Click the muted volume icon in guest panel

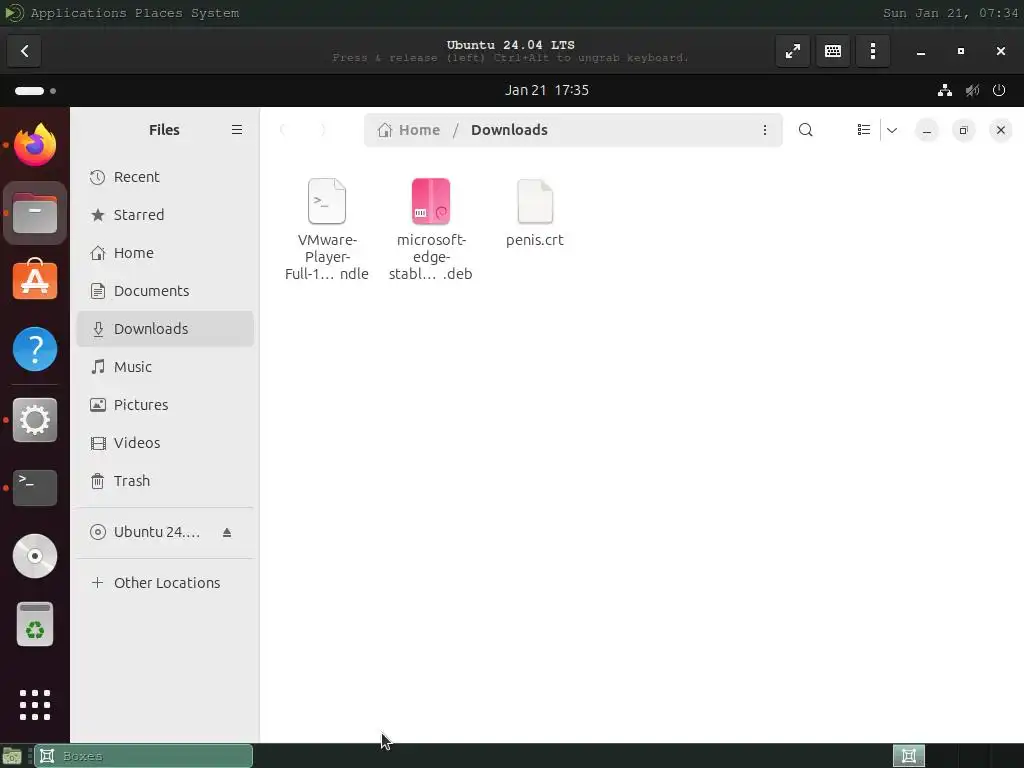point(972,90)
